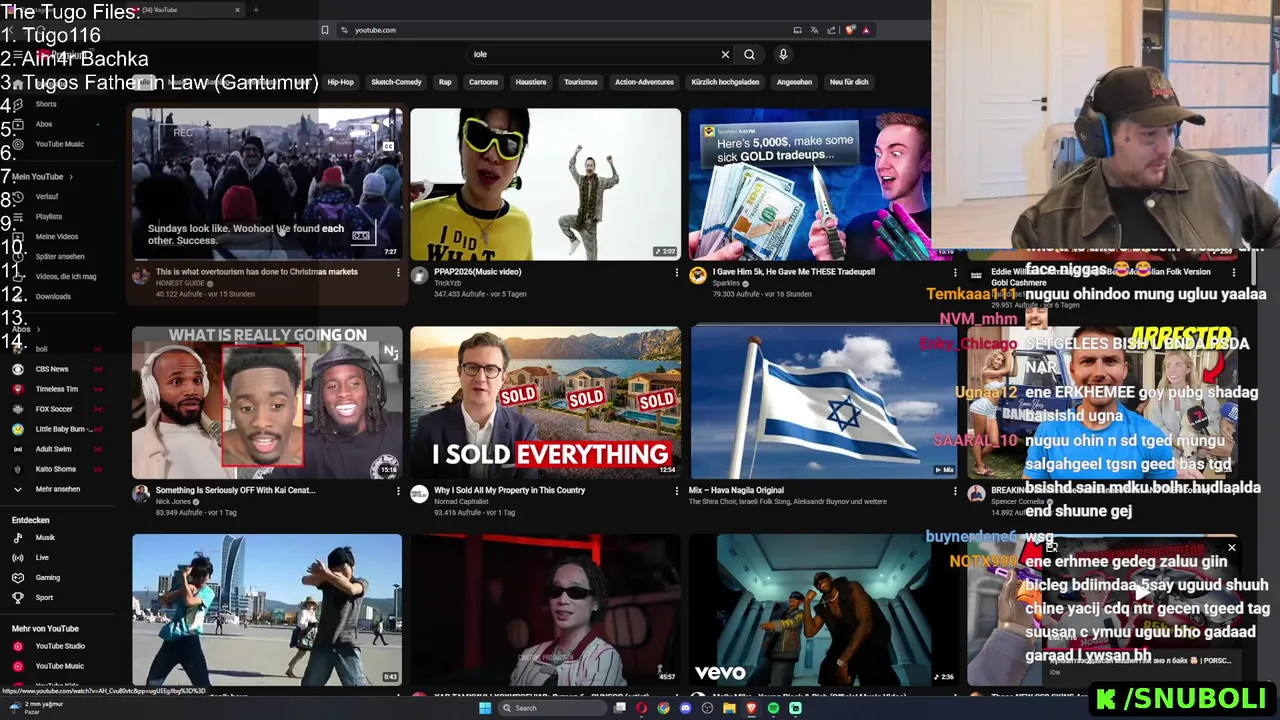Open YouTube Studio from the sidebar
Screen dimensions: 1280x720
pyautogui.click(x=60, y=646)
